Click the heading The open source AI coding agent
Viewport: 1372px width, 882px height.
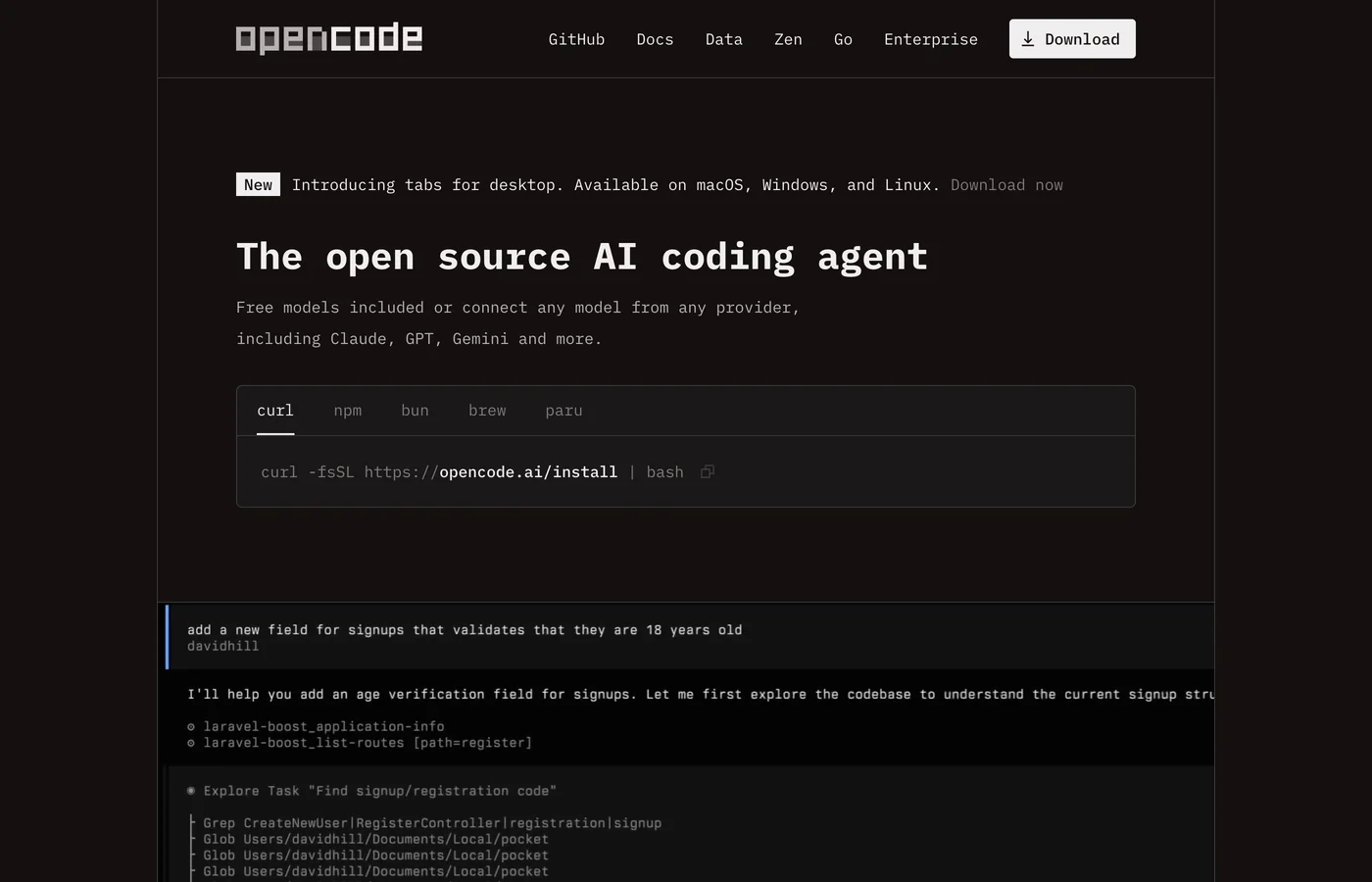point(582,257)
